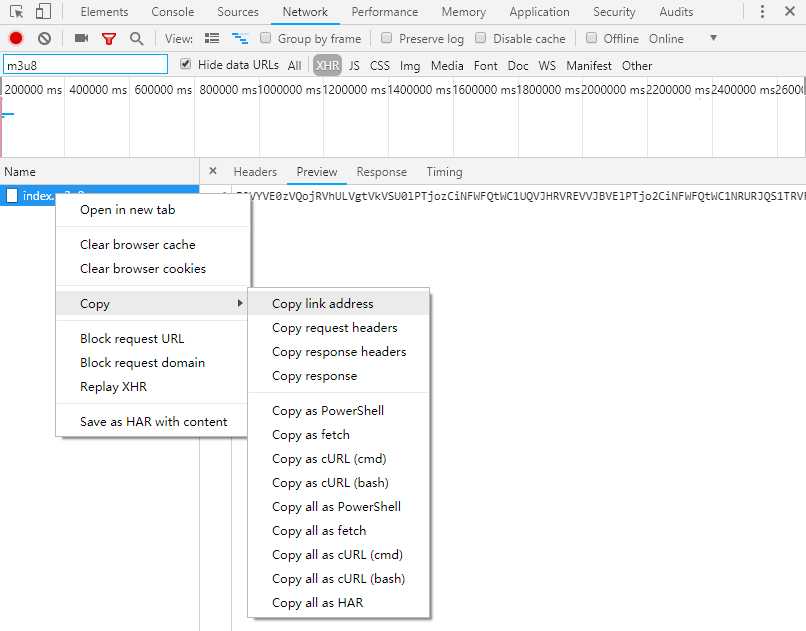
Task: Switch to large request rows view icon
Action: (x=212, y=38)
